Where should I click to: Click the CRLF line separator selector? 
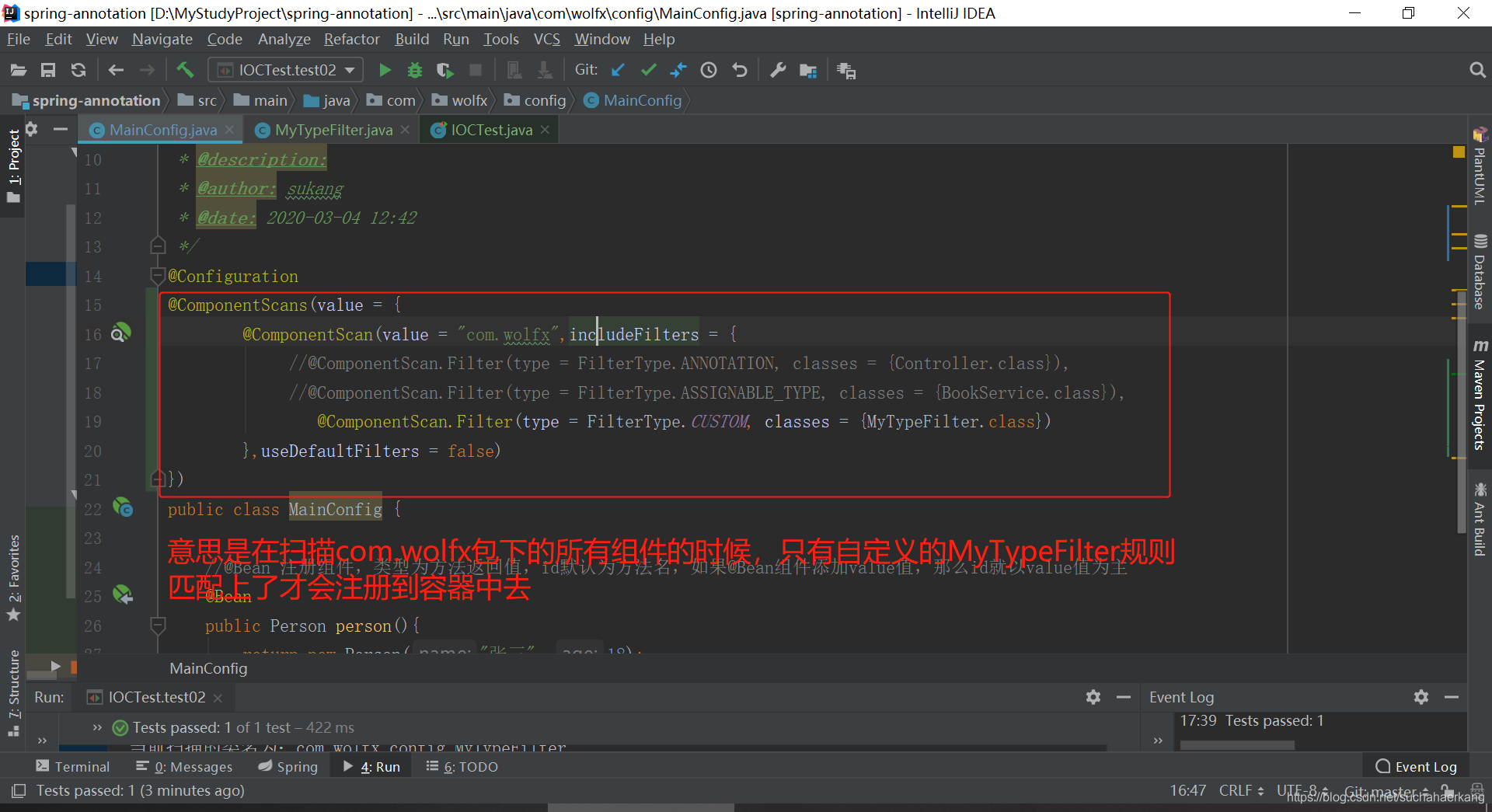(x=1241, y=790)
